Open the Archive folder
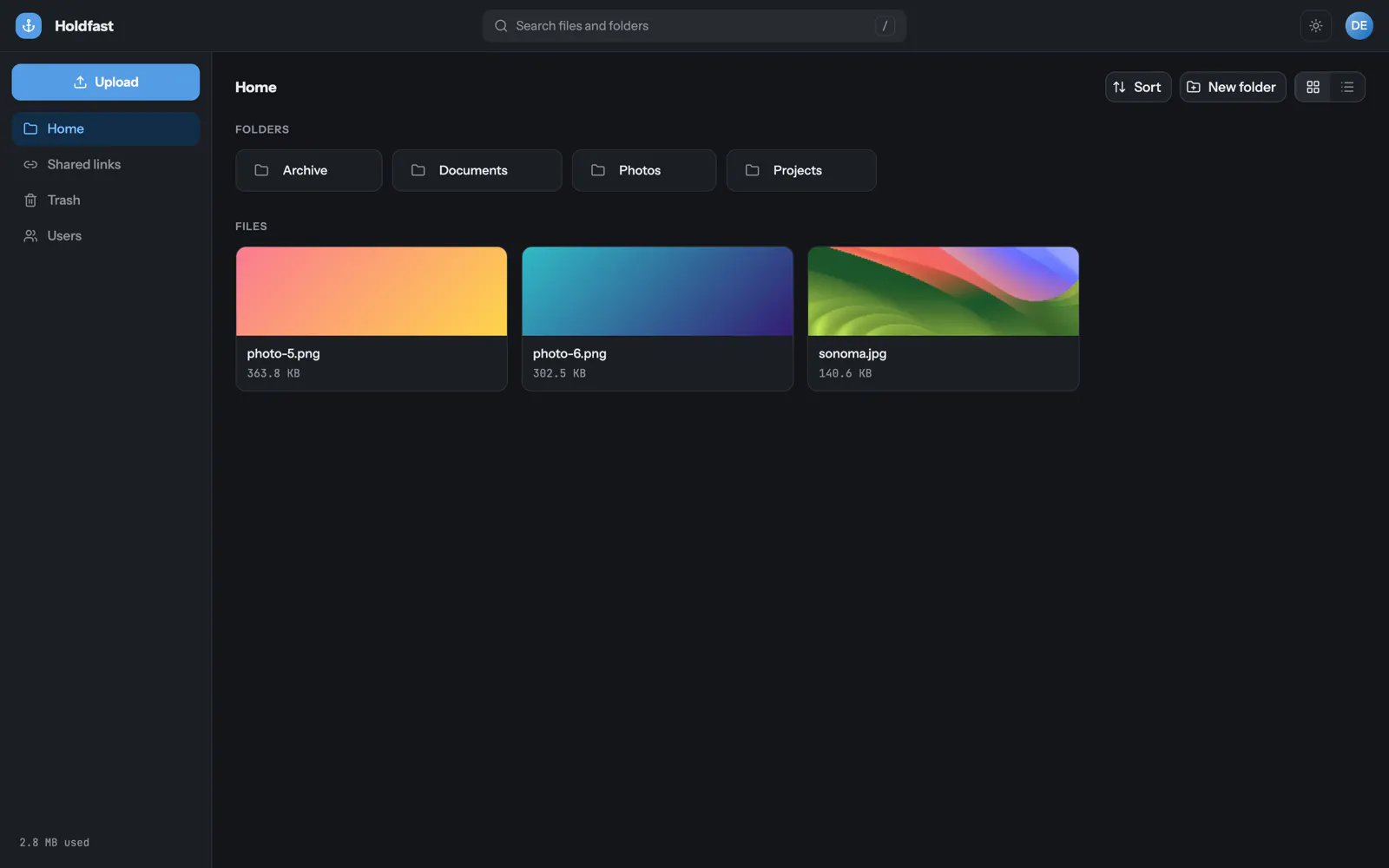The image size is (1389, 868). click(309, 170)
